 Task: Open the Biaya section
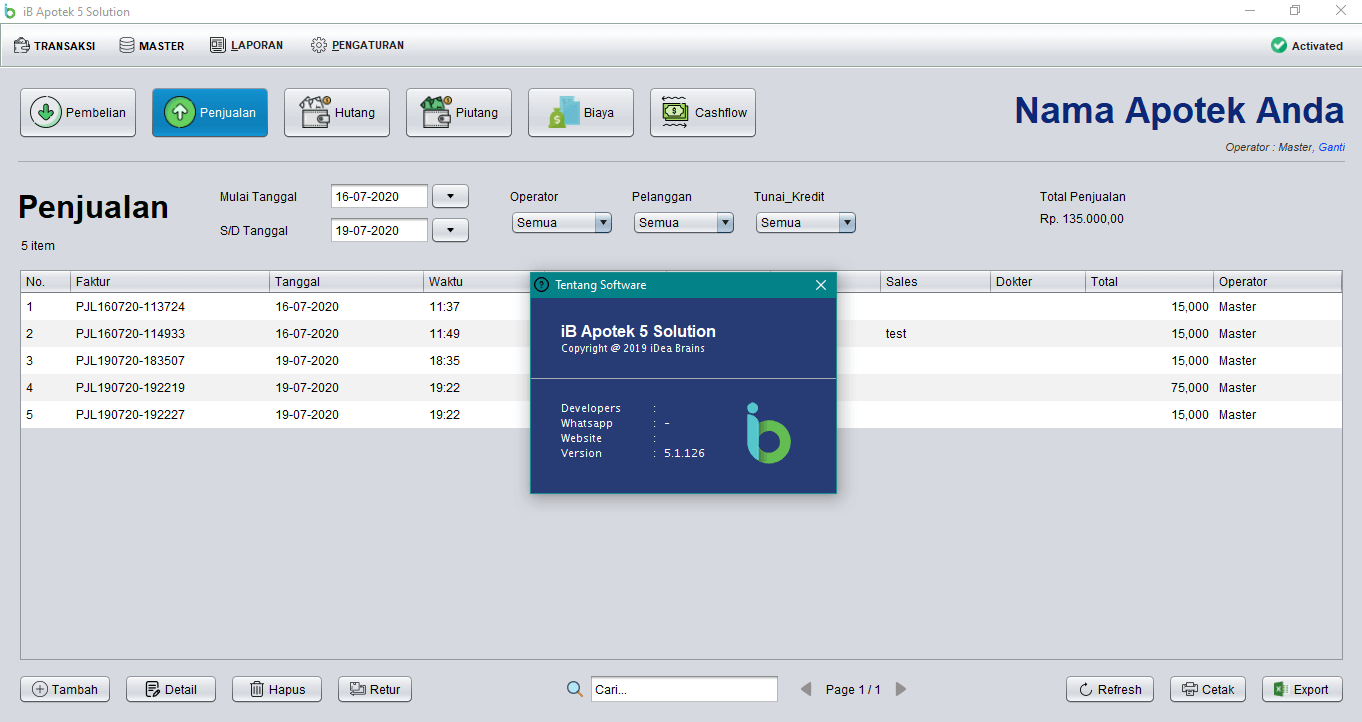(580, 112)
